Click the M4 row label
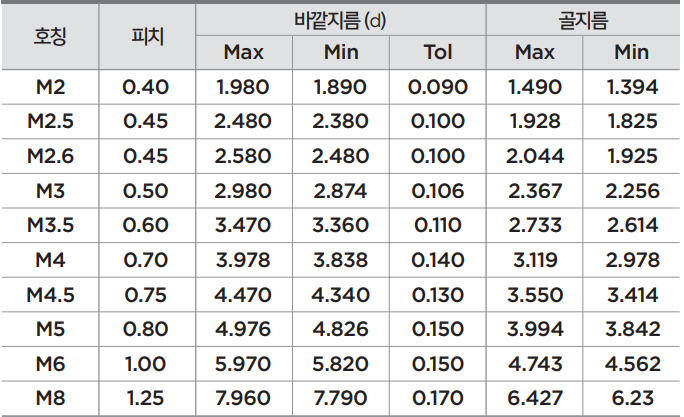 click(51, 260)
